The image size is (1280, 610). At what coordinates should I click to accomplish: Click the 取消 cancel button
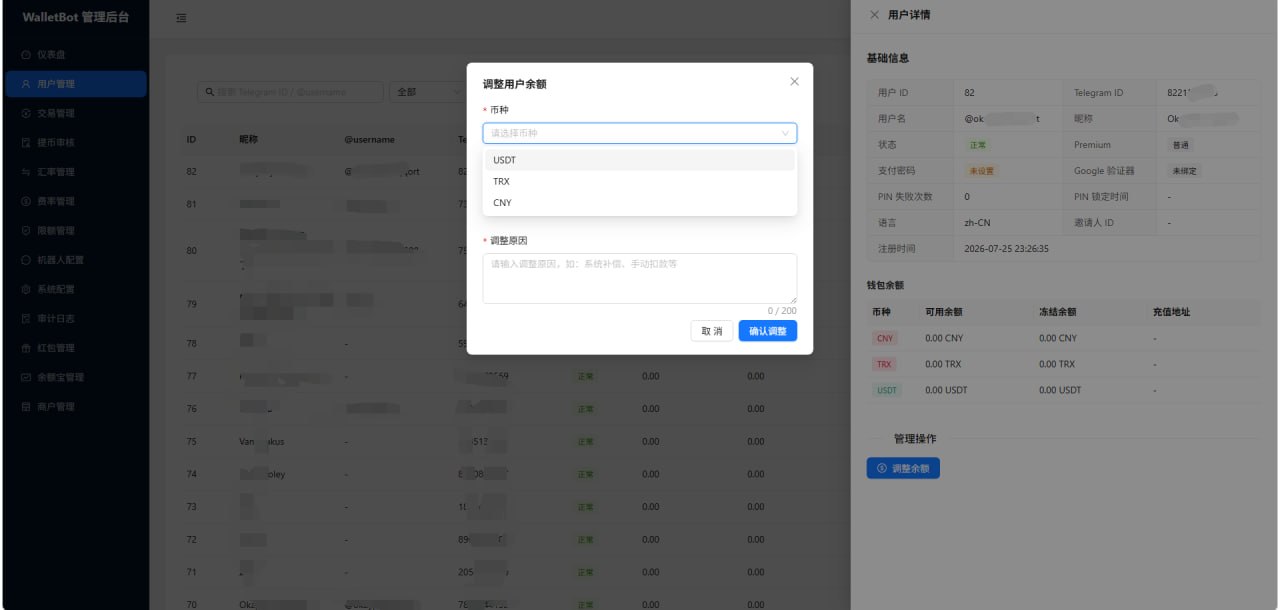tap(711, 331)
